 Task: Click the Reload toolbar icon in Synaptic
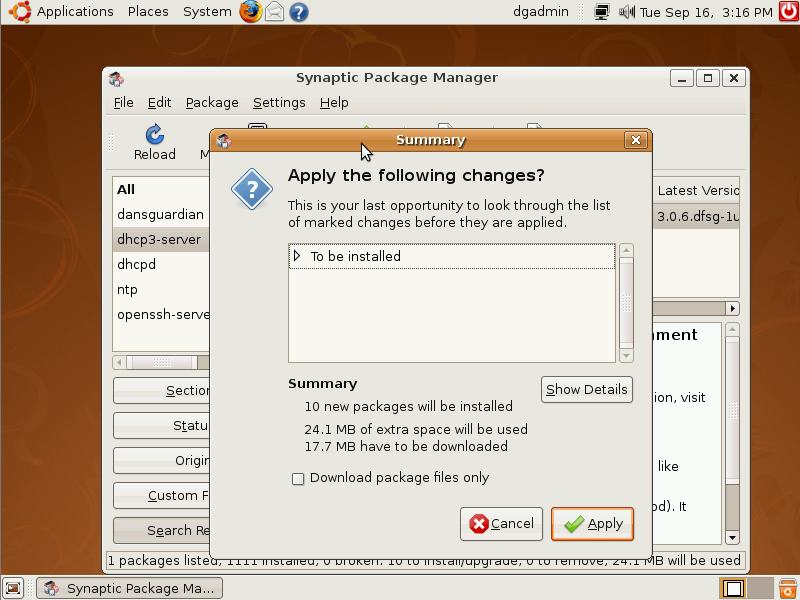tap(155, 143)
